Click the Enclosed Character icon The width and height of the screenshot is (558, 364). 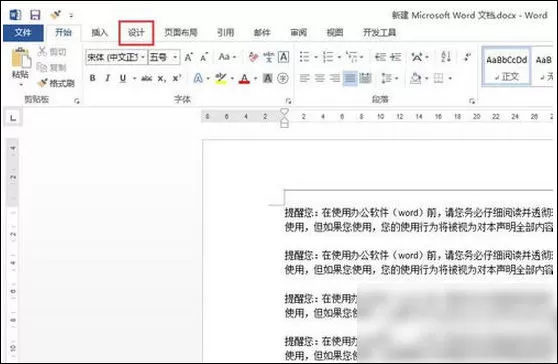click(x=283, y=78)
